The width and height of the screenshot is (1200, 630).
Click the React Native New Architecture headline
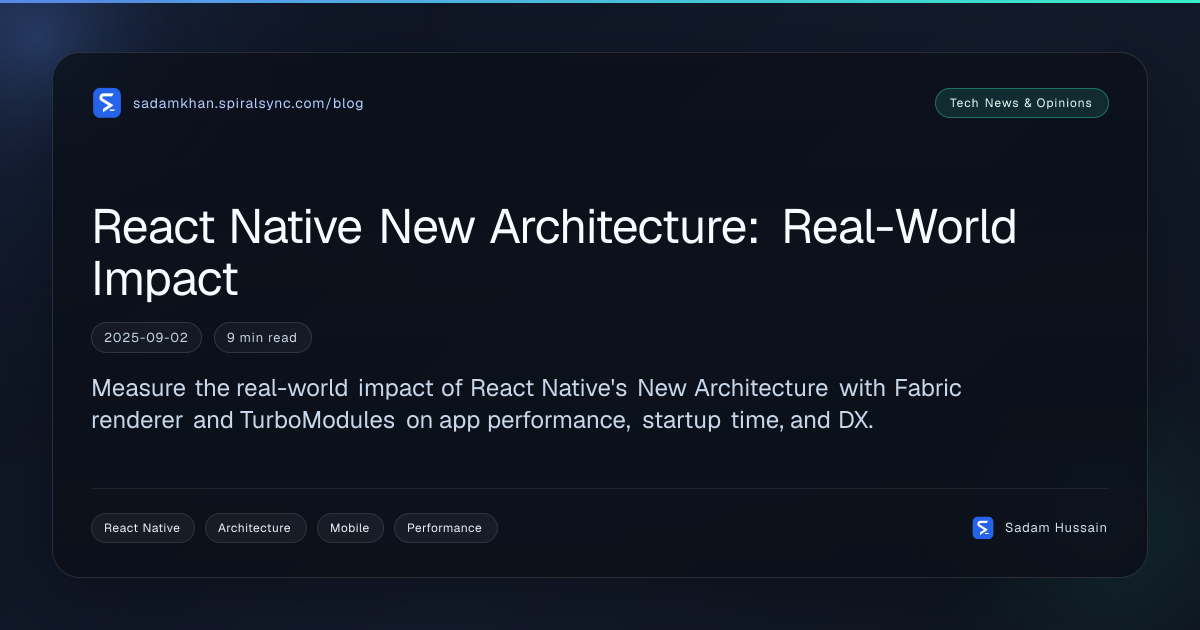click(554, 253)
